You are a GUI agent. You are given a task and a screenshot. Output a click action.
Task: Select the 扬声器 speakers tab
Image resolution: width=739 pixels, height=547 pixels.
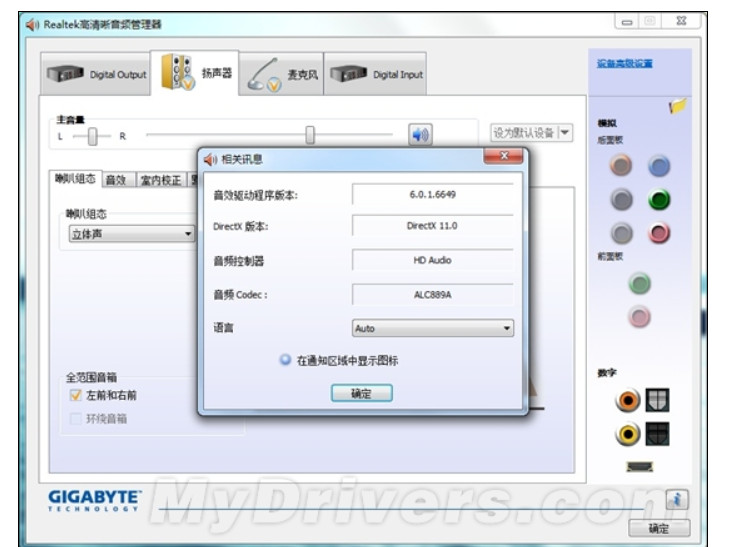tap(195, 73)
